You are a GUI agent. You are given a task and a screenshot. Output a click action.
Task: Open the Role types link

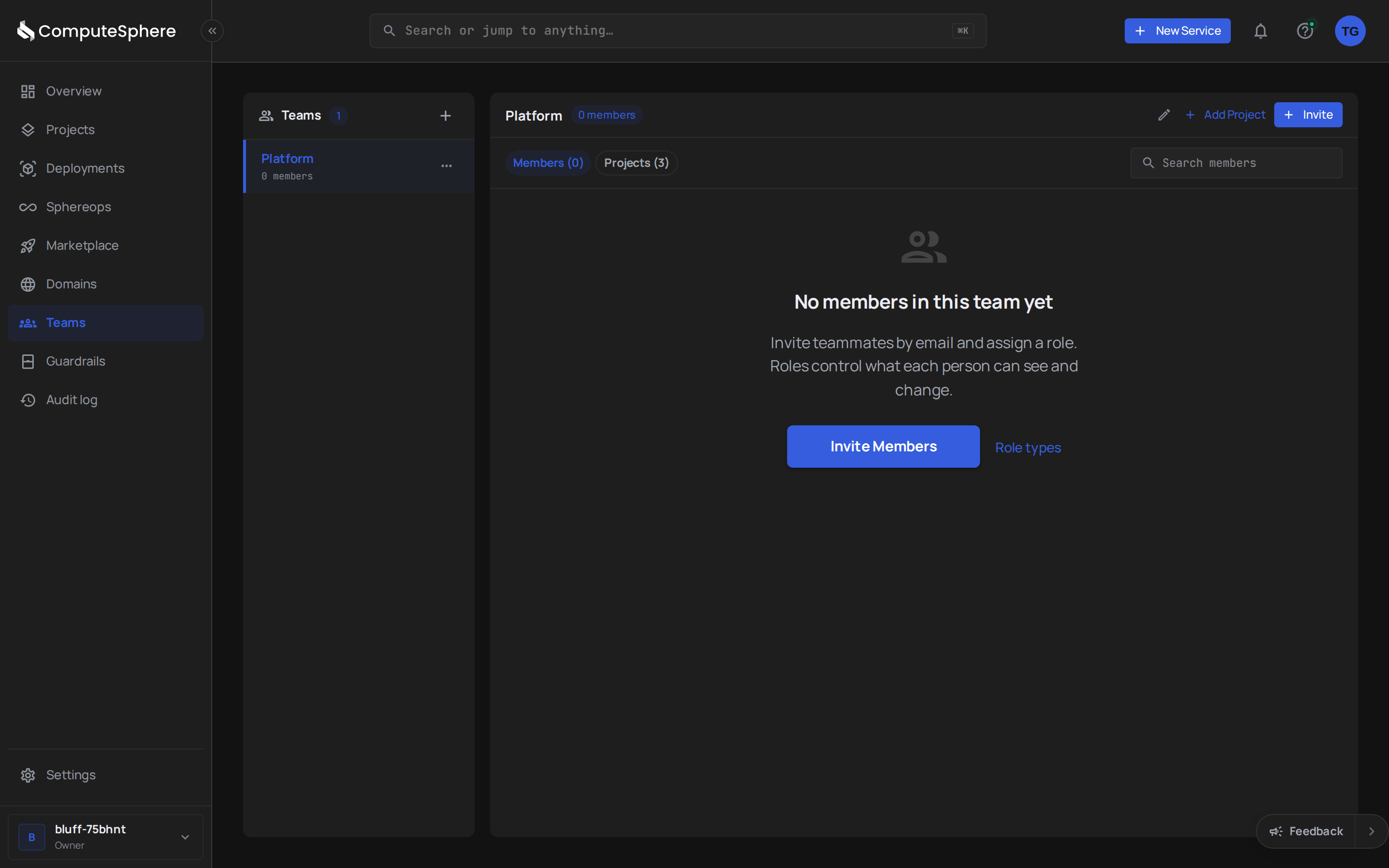click(x=1028, y=448)
